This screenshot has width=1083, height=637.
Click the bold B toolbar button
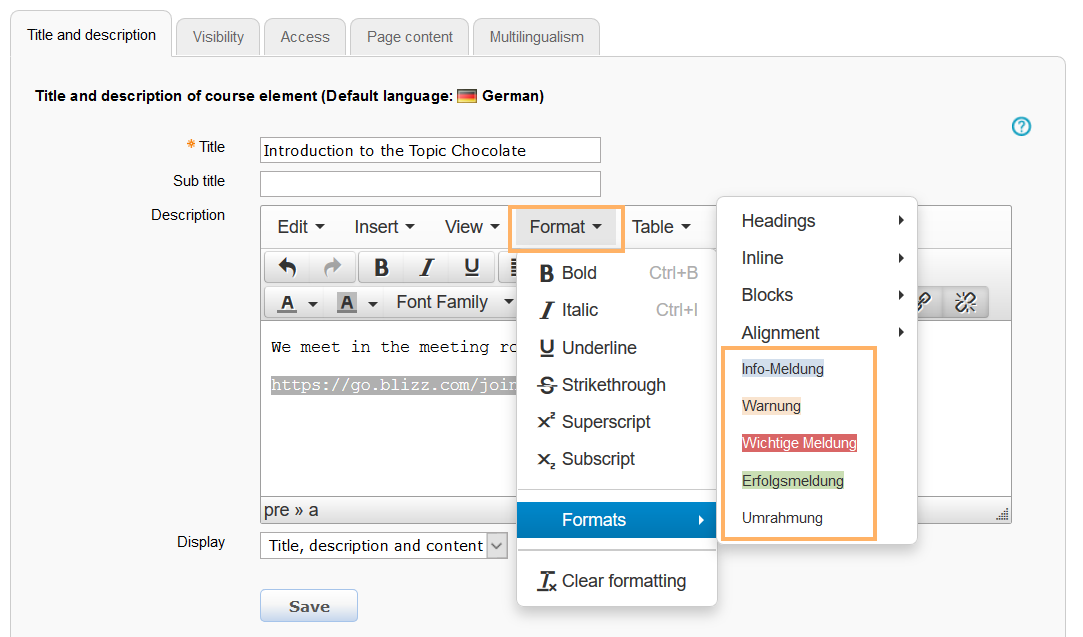click(x=381, y=268)
